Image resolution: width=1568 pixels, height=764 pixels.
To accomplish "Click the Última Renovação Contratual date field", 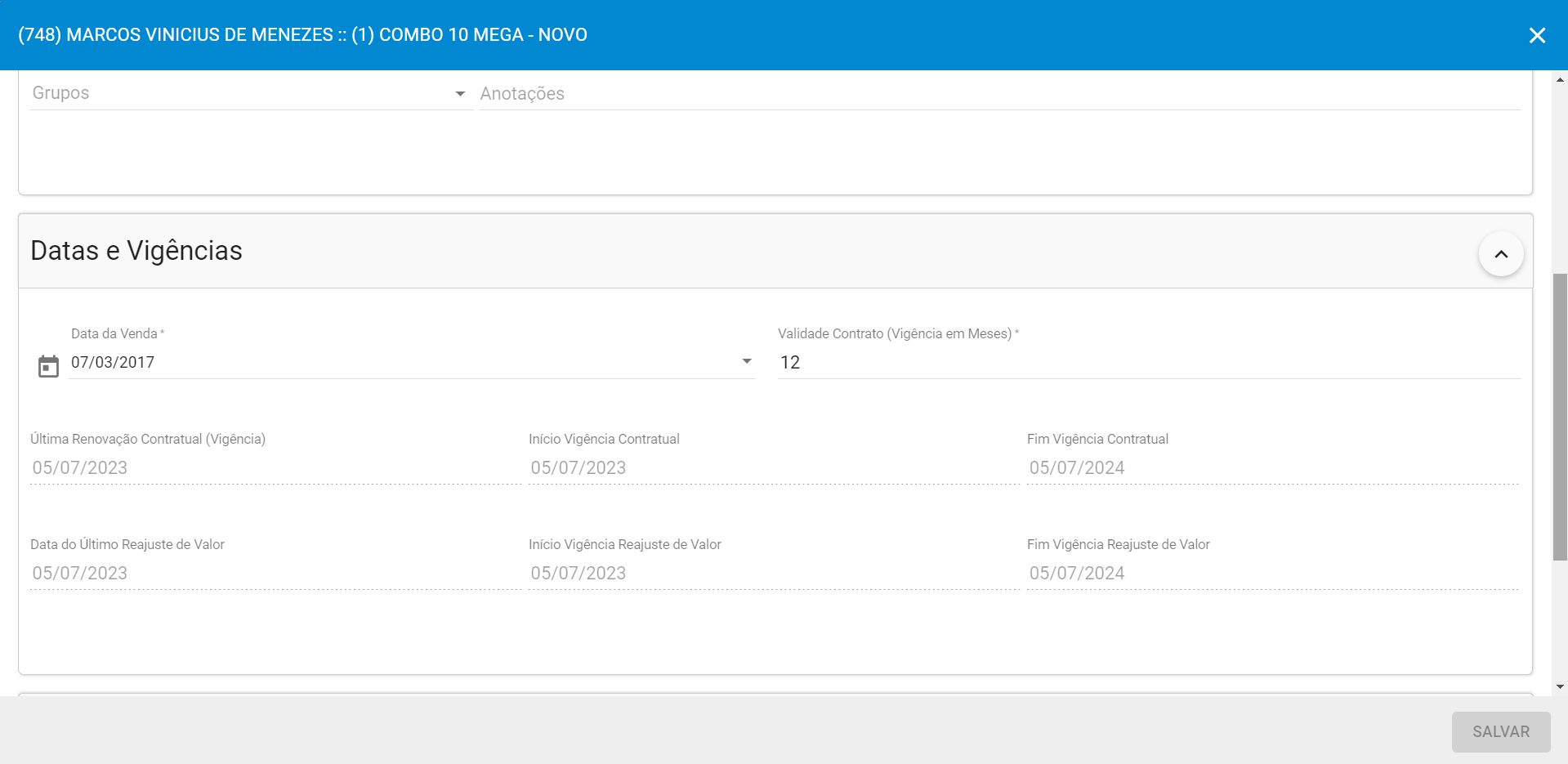I will tap(275, 468).
